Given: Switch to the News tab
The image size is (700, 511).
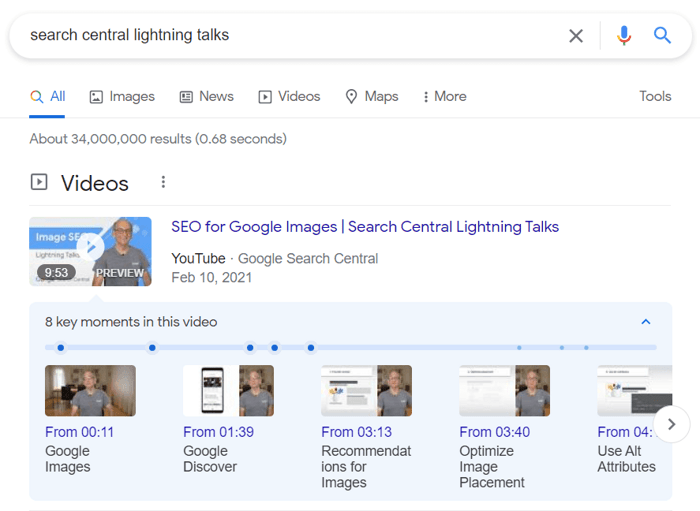Looking at the screenshot, I should pos(206,96).
